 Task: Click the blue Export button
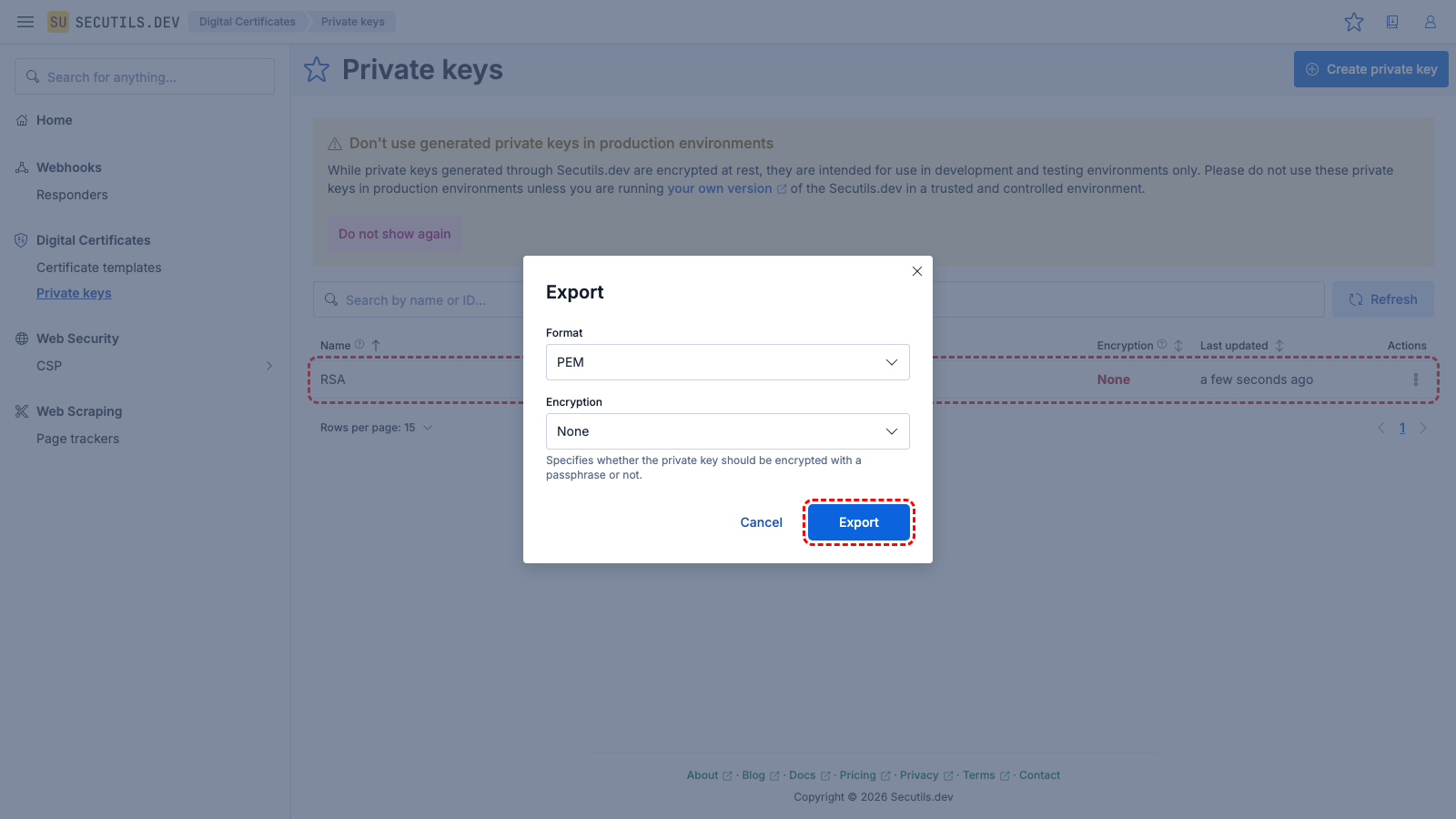(x=858, y=522)
